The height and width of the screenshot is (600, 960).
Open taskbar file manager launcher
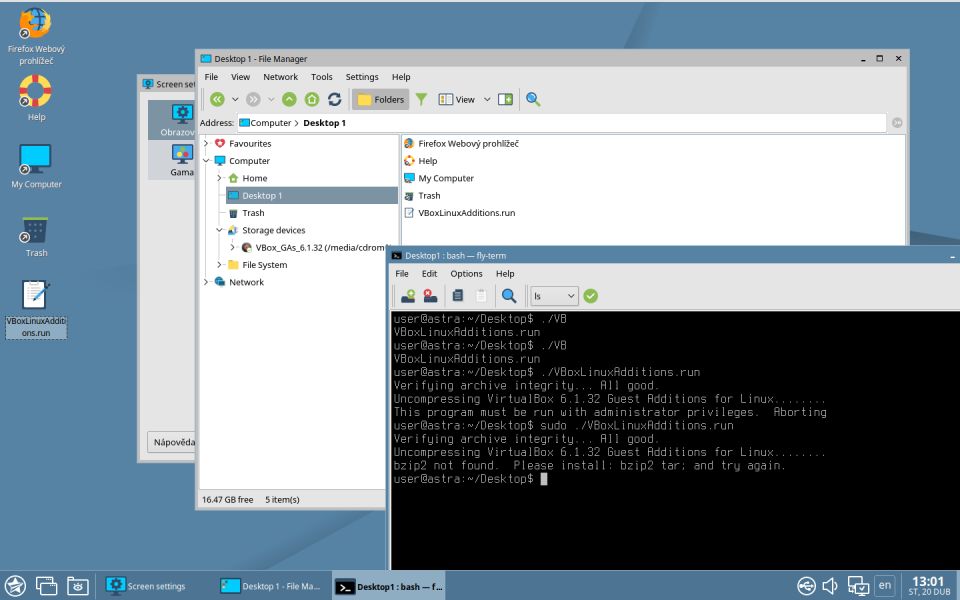click(78, 586)
